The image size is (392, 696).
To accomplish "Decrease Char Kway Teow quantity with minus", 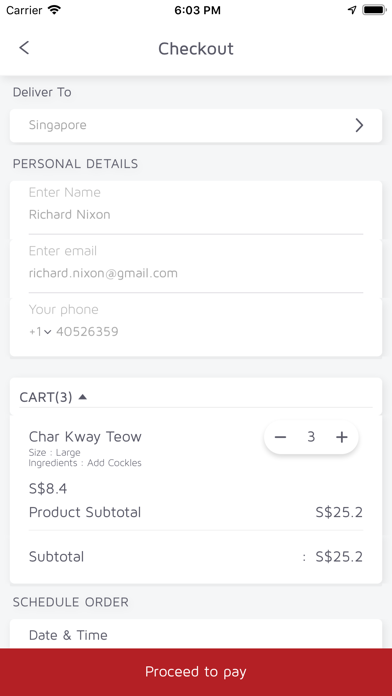I will [x=280, y=437].
